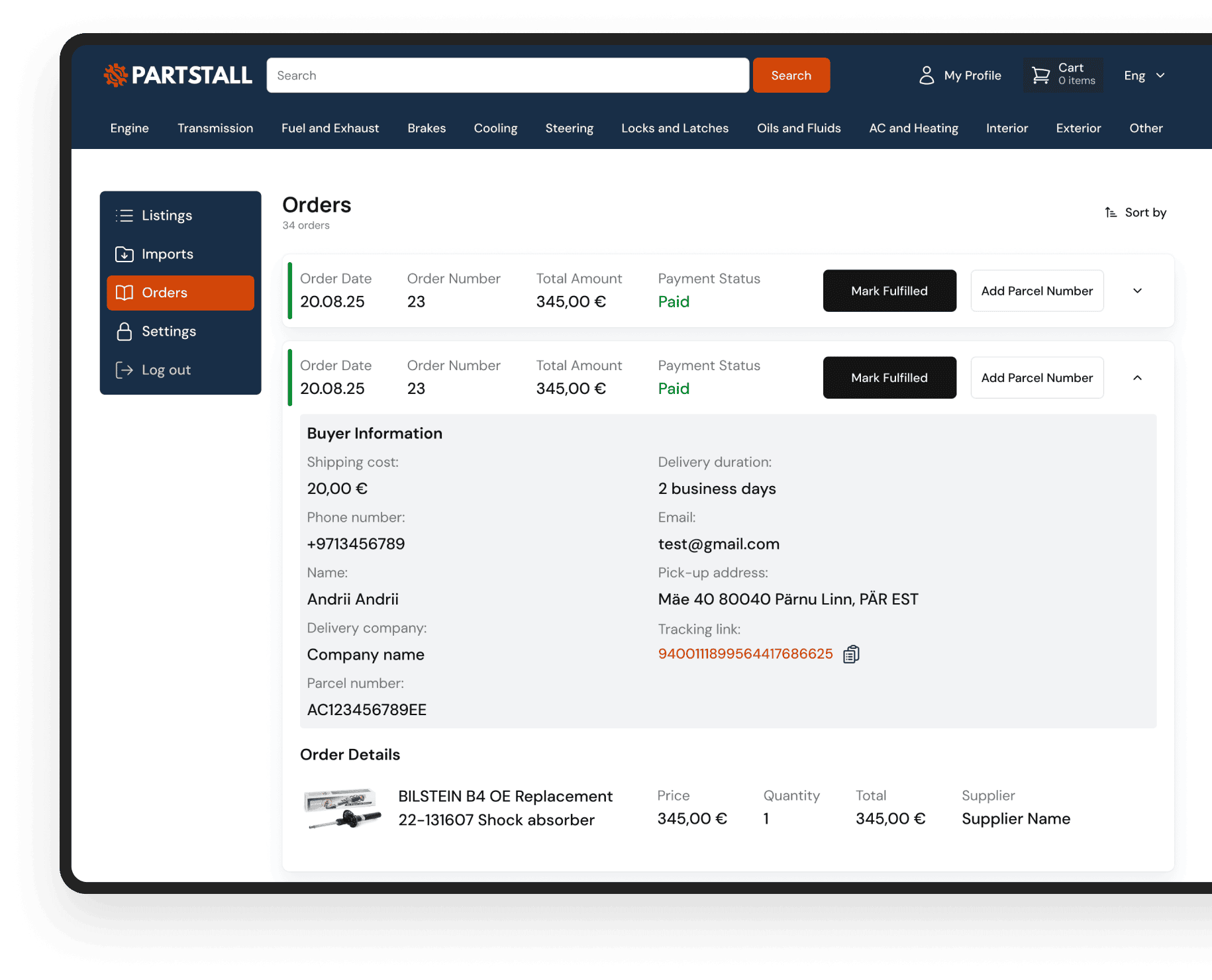Click Paid status in first order row
The height and width of the screenshot is (980, 1212).
(674, 302)
